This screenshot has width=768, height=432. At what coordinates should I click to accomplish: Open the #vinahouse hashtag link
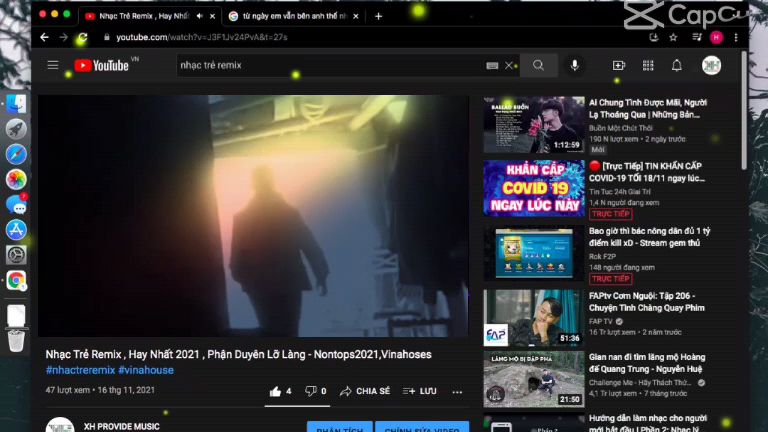(146, 370)
